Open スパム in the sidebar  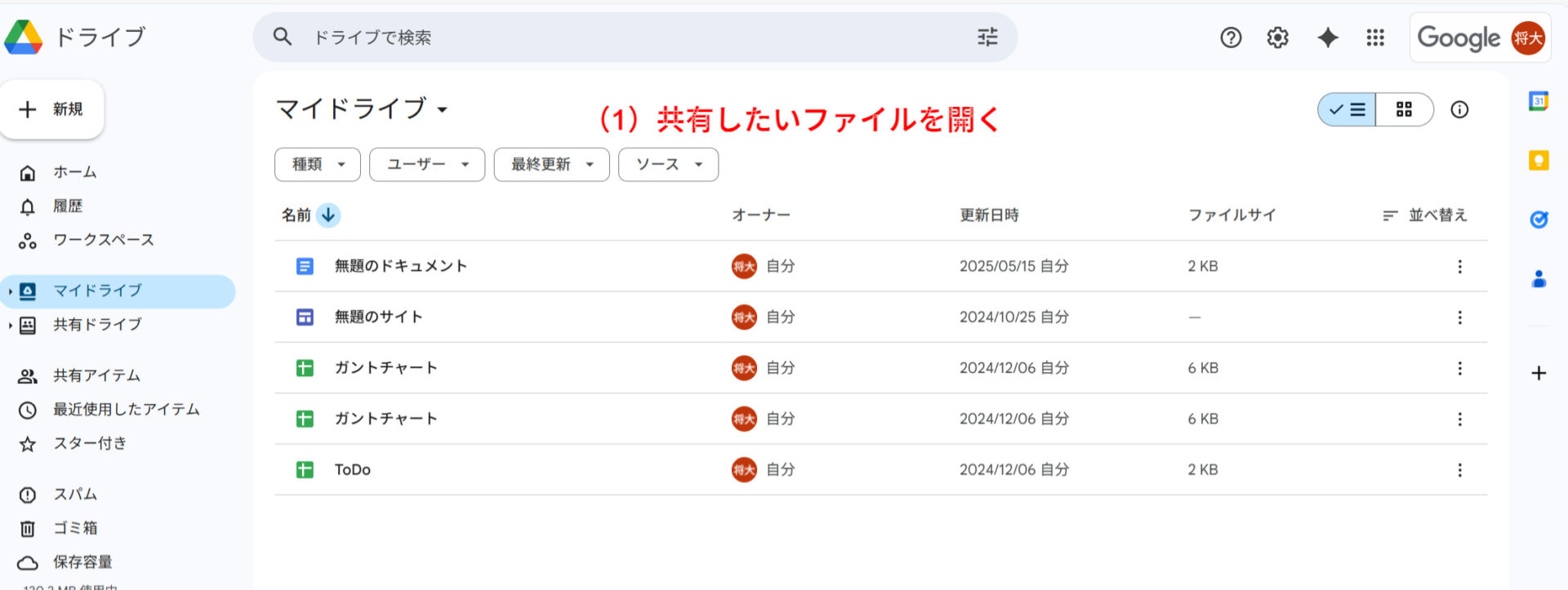75,495
